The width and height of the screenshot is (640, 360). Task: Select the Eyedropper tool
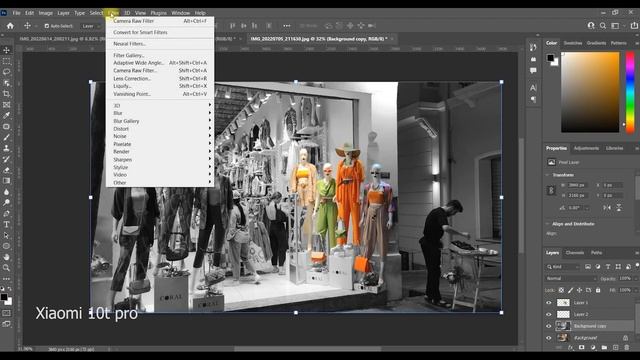click(7, 116)
